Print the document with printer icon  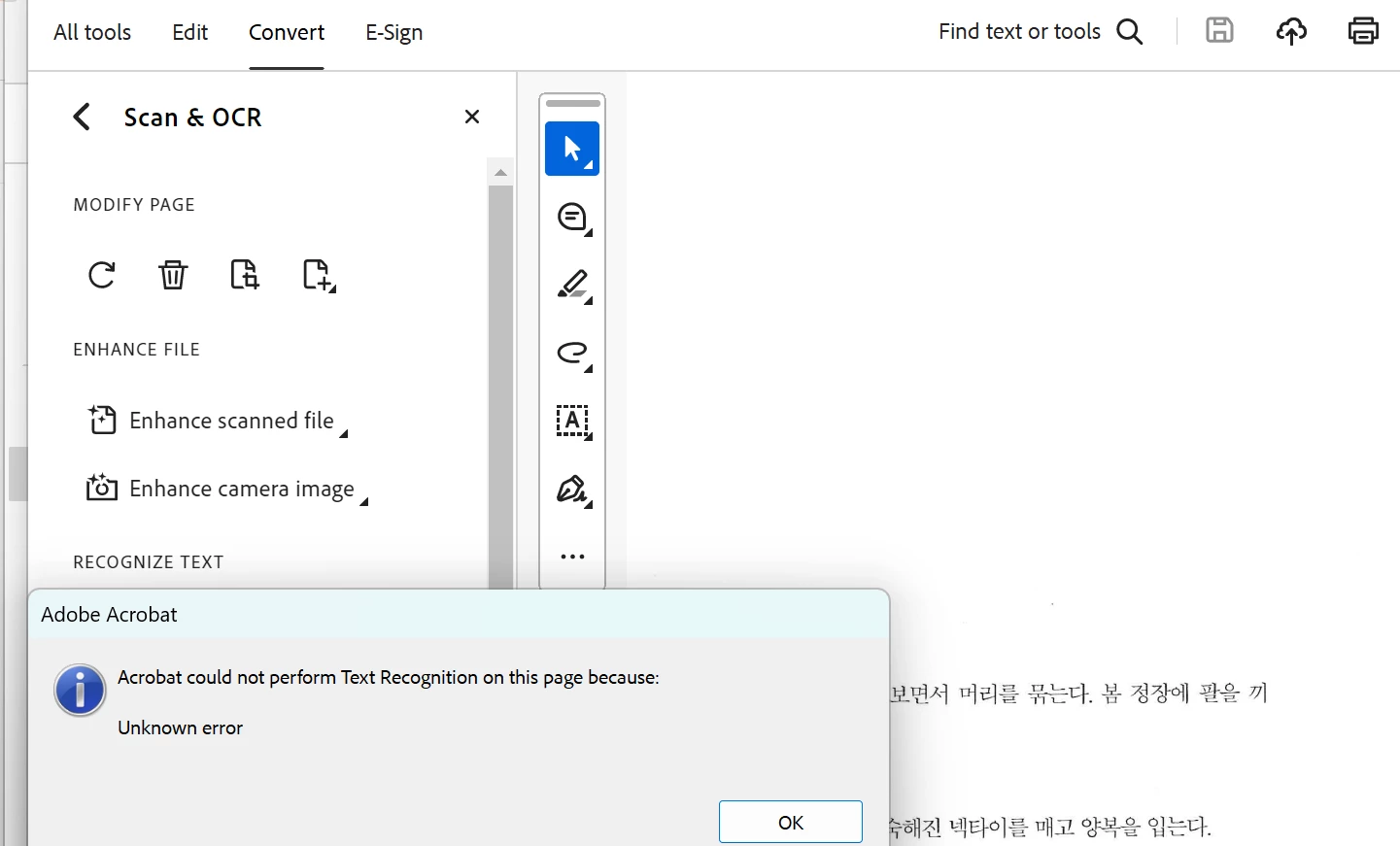point(1363,31)
